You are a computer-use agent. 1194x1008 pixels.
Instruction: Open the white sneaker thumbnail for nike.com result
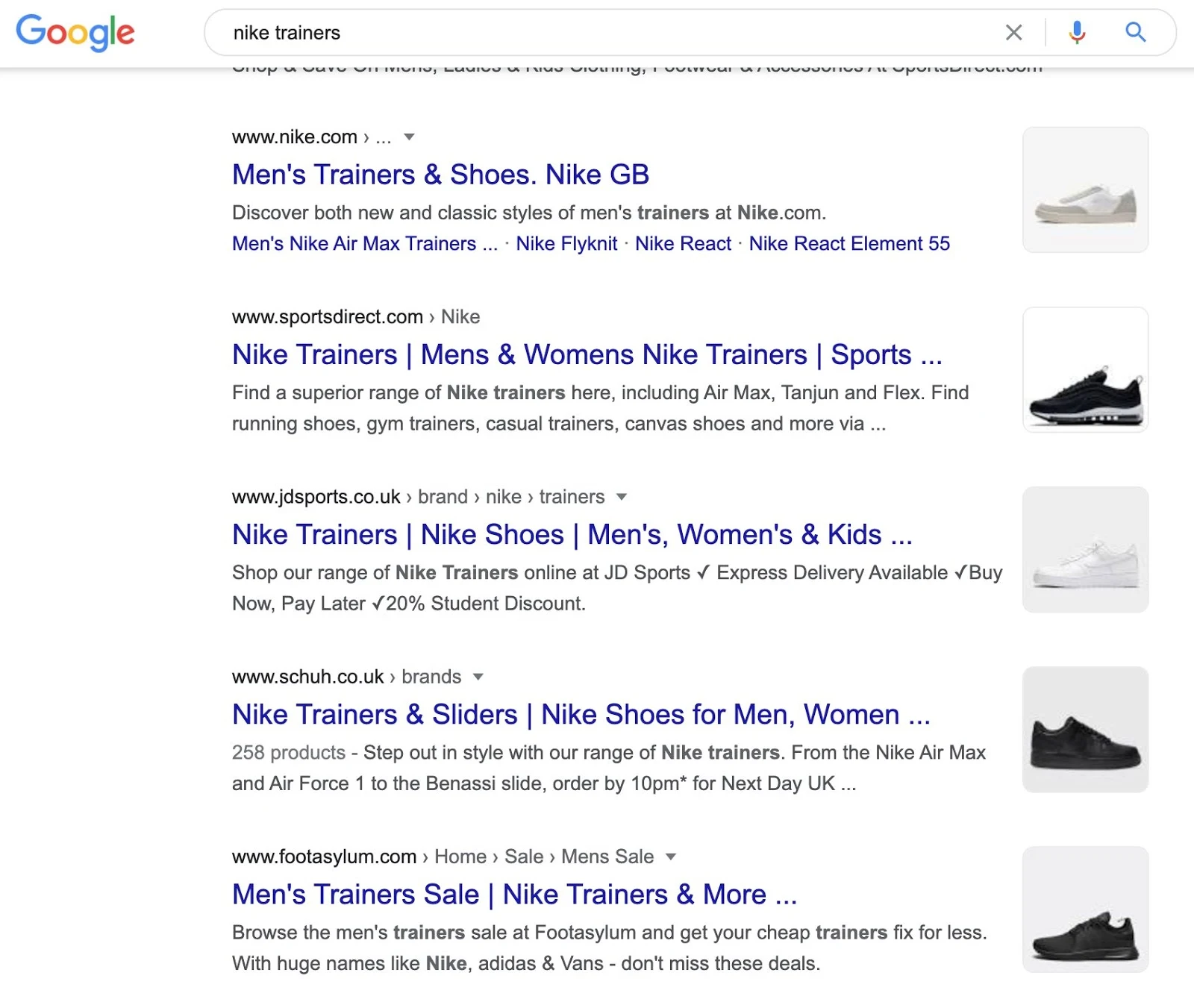coord(1085,190)
